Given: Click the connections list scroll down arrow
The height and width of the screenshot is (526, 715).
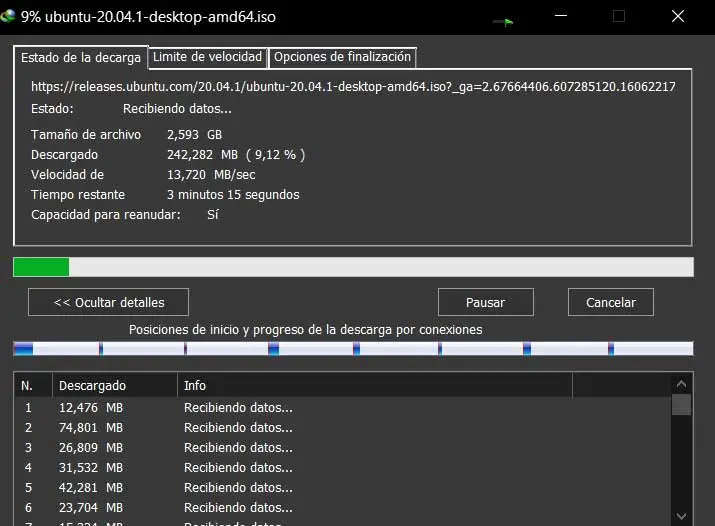Looking at the screenshot, I should 681,516.
